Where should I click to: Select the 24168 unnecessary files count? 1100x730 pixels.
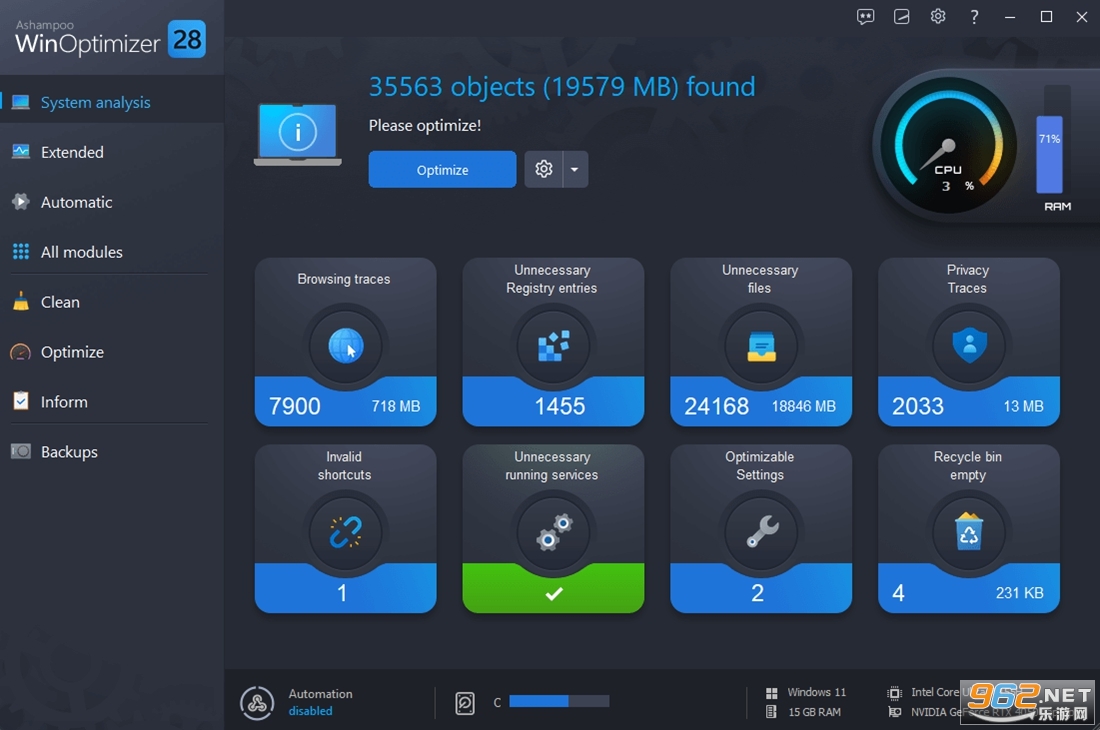(716, 406)
